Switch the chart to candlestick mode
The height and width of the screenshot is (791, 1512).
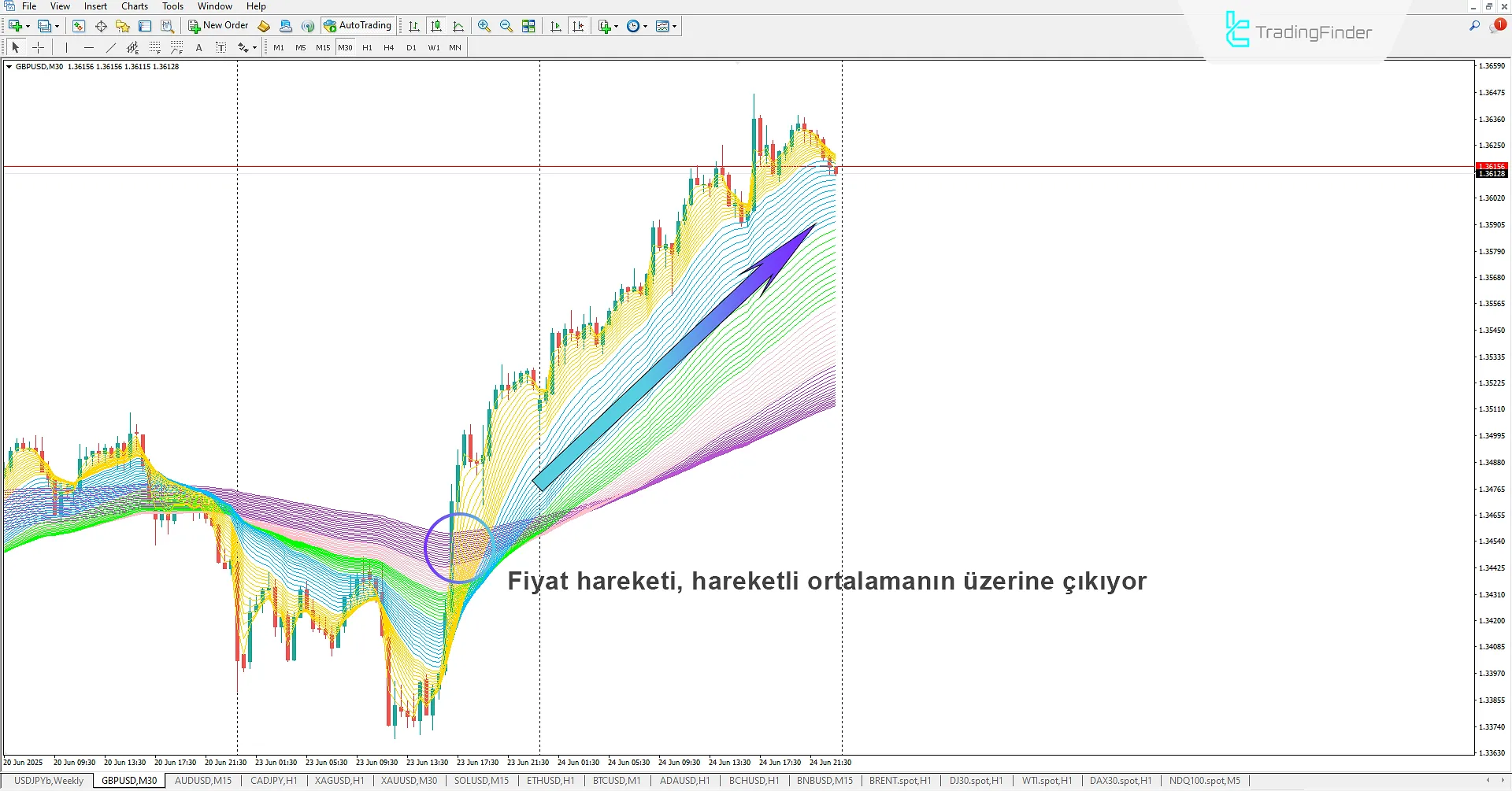pos(436,25)
